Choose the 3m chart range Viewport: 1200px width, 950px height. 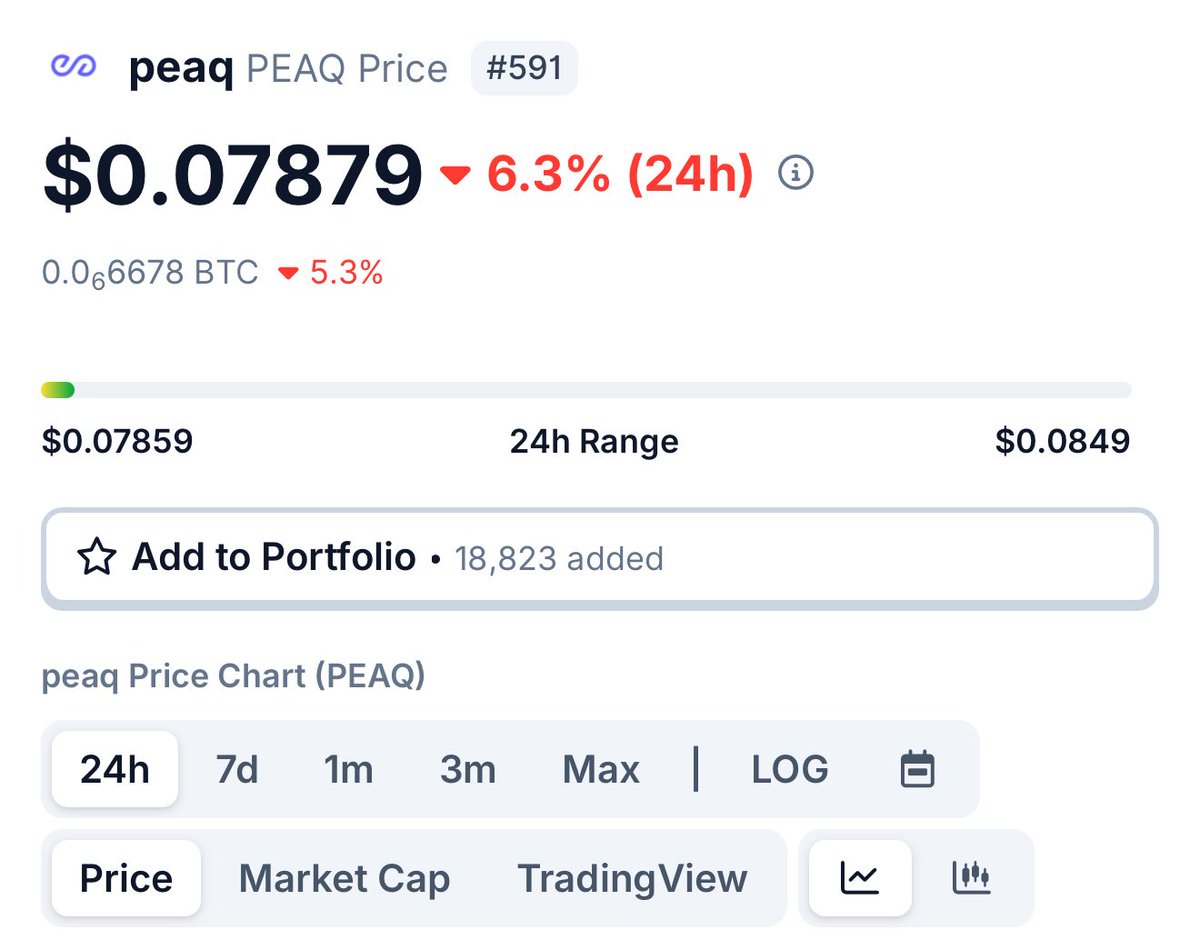(x=468, y=769)
